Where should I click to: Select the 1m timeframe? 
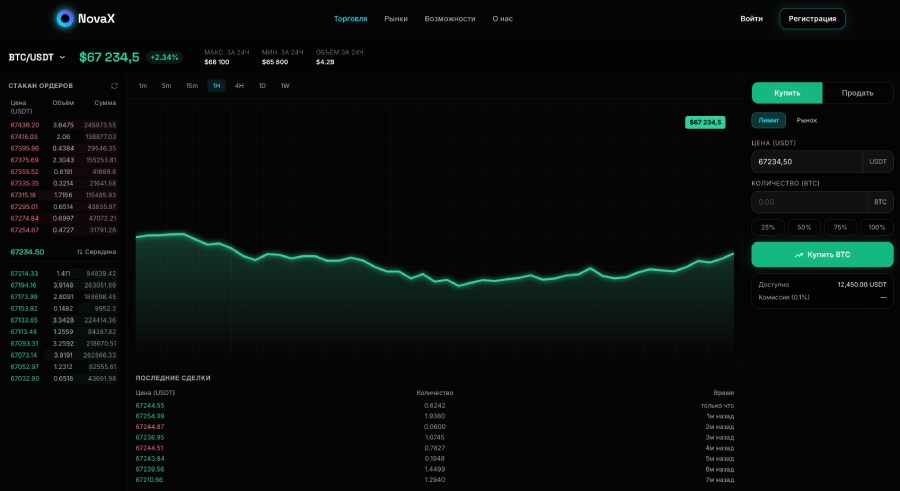point(143,86)
